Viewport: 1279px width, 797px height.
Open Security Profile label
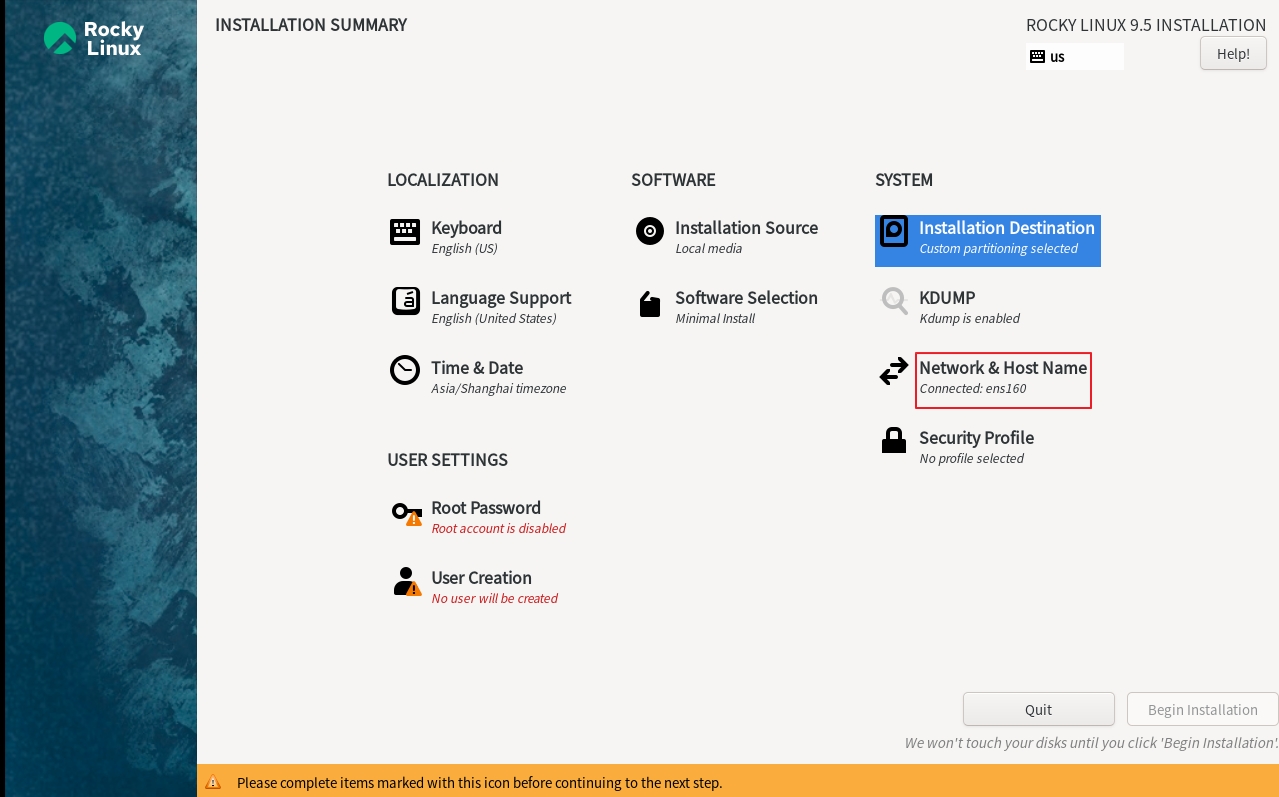(x=976, y=438)
